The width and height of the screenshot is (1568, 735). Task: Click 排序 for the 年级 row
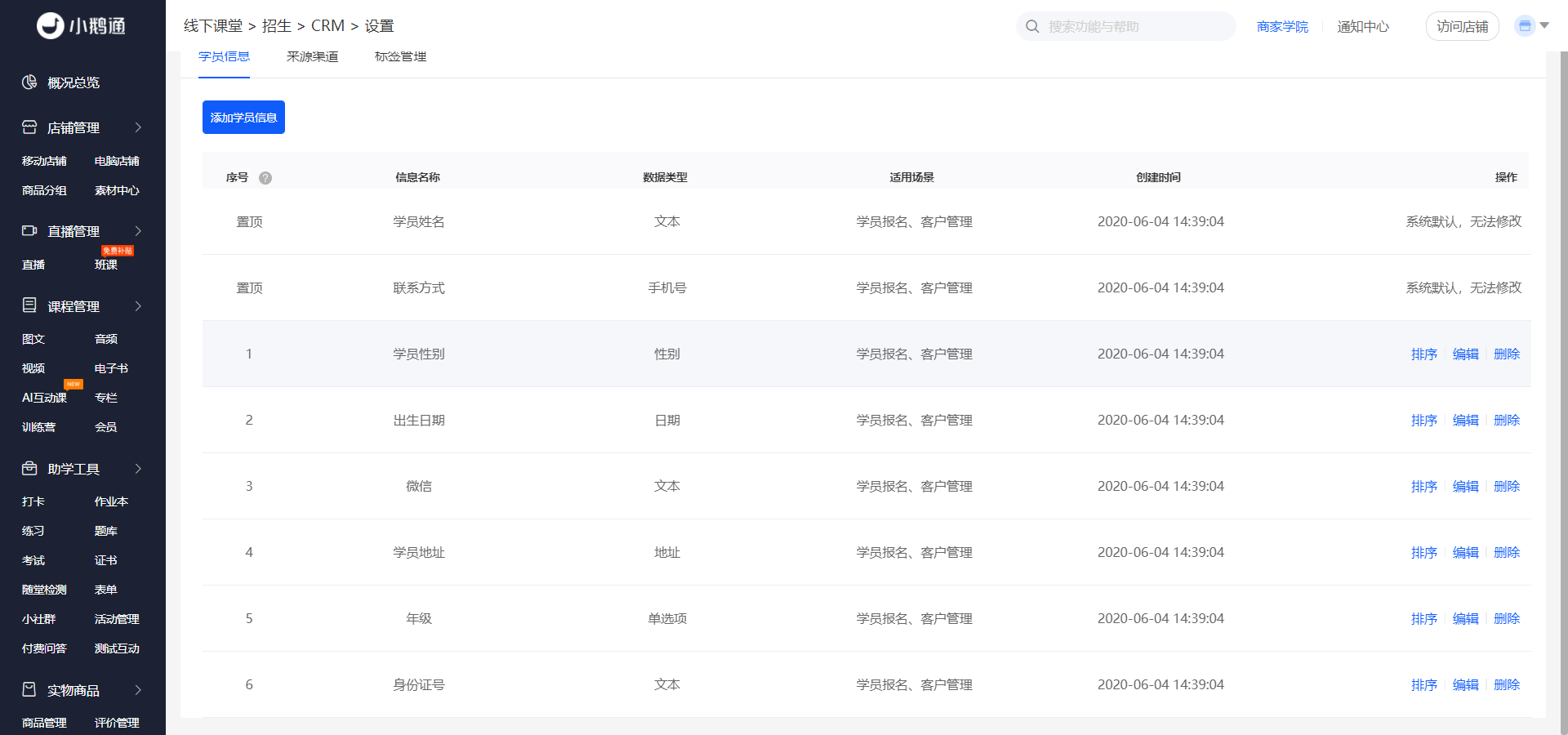pyautogui.click(x=1424, y=618)
